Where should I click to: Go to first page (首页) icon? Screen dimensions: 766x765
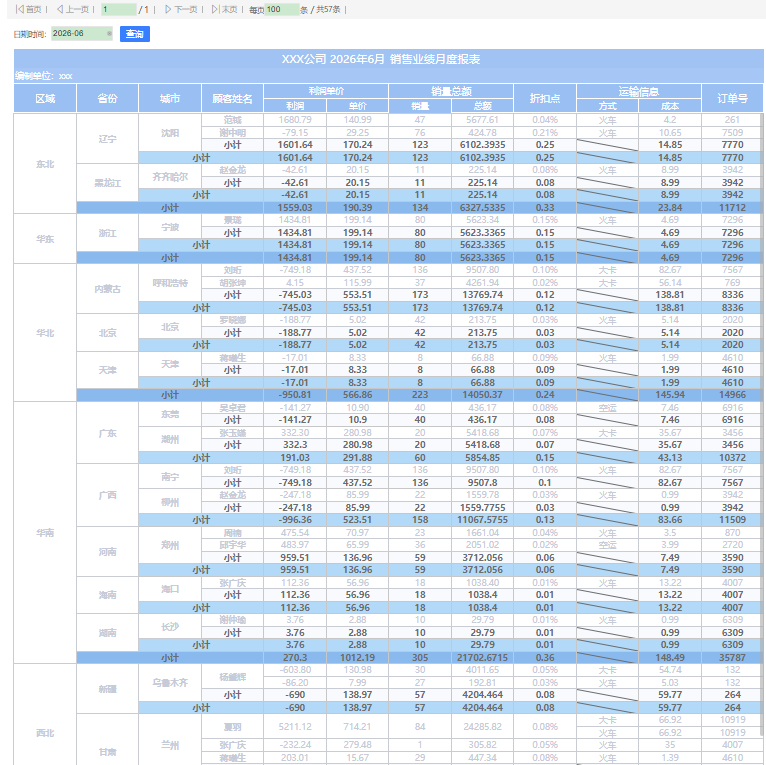point(20,9)
